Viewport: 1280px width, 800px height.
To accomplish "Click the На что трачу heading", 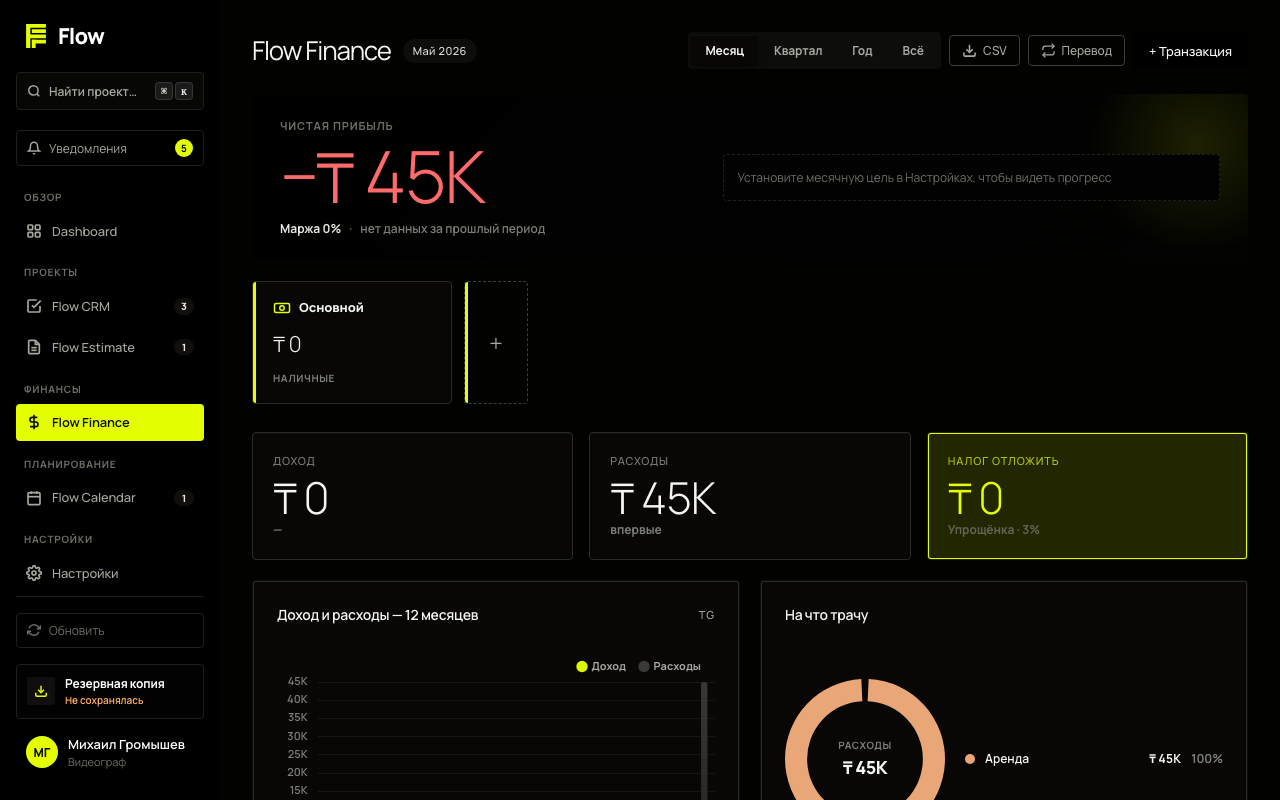I will [826, 615].
